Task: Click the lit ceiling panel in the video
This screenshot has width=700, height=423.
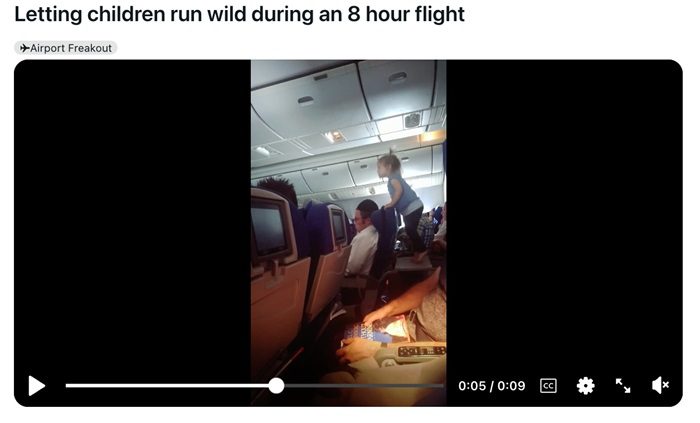Action: tap(336, 137)
